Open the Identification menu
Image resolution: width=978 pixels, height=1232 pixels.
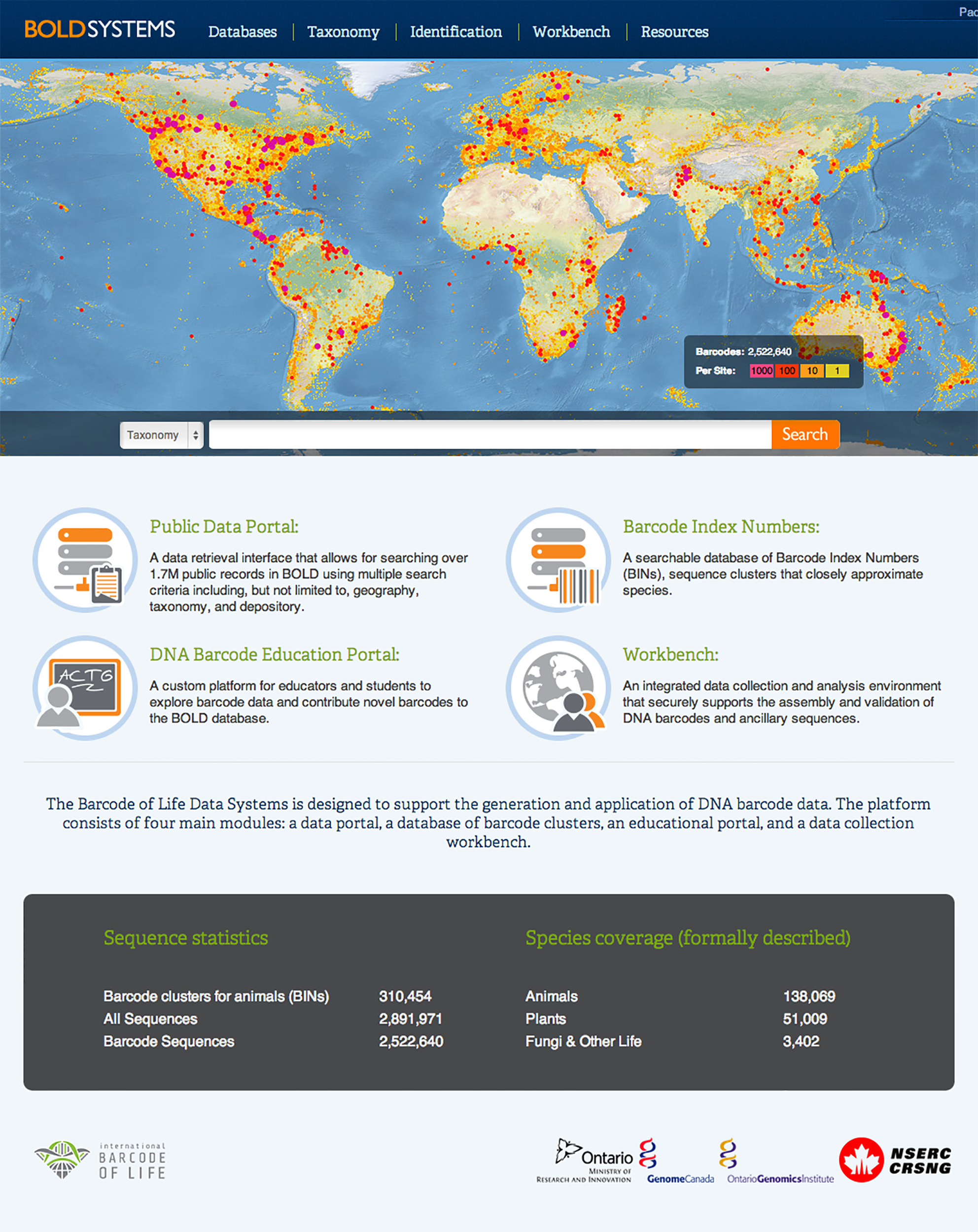456,32
